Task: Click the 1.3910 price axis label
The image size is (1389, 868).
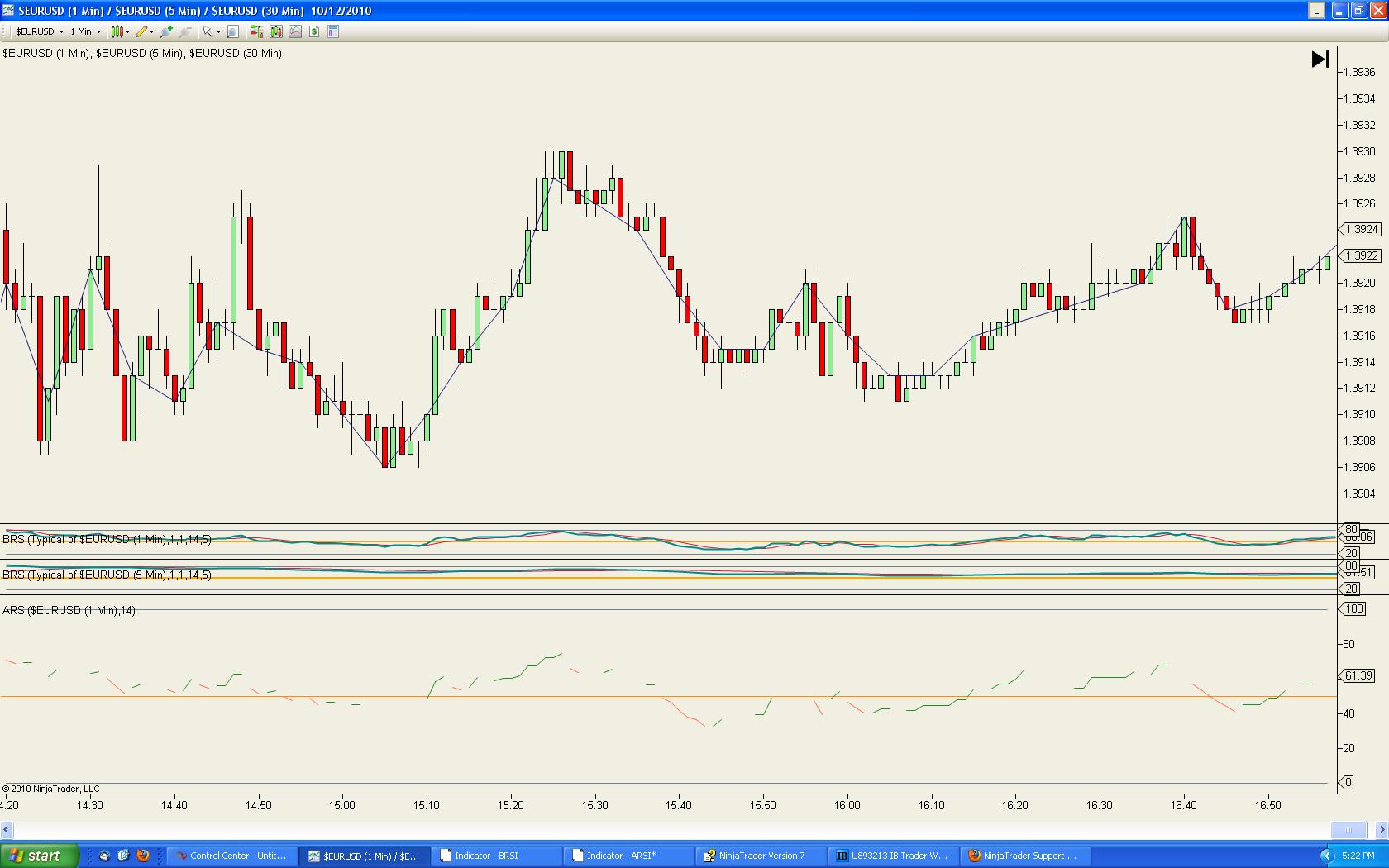Action: (1359, 414)
